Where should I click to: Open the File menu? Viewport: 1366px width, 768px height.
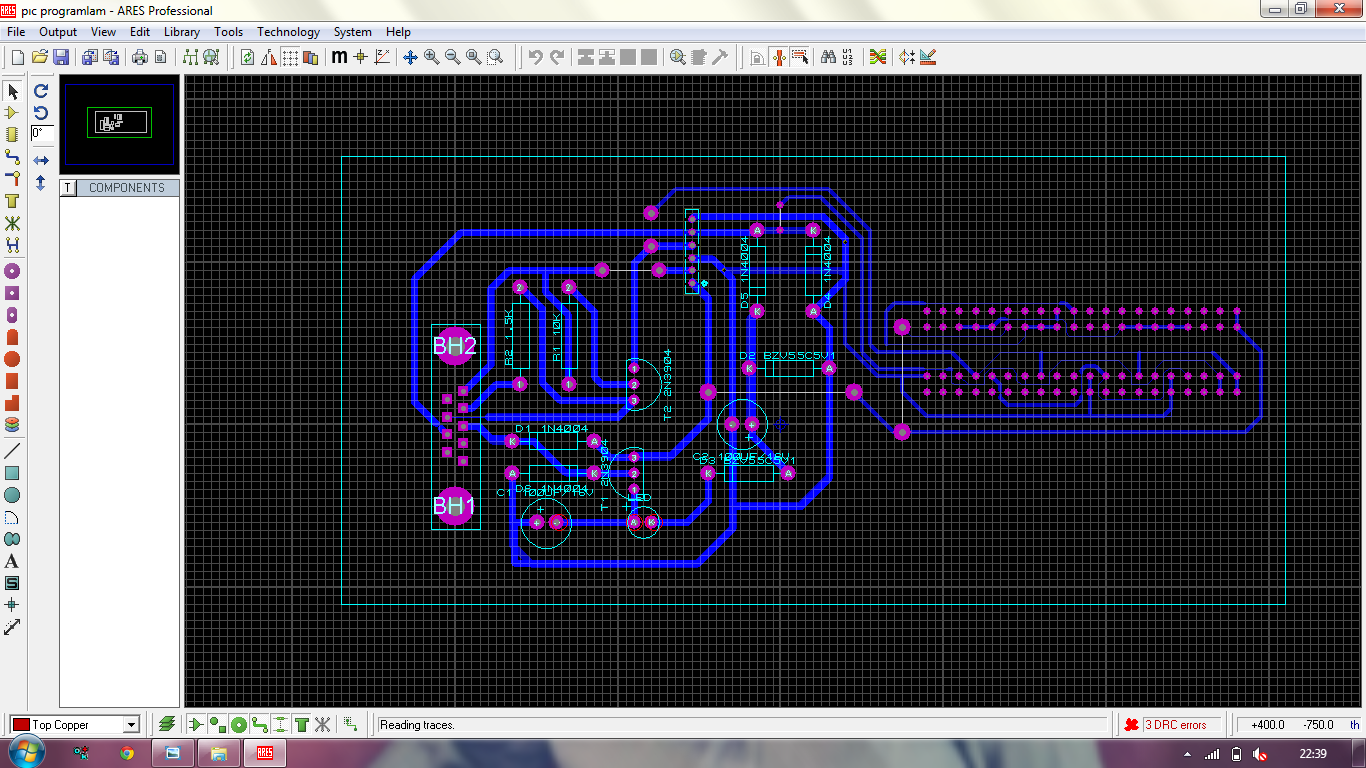16,32
